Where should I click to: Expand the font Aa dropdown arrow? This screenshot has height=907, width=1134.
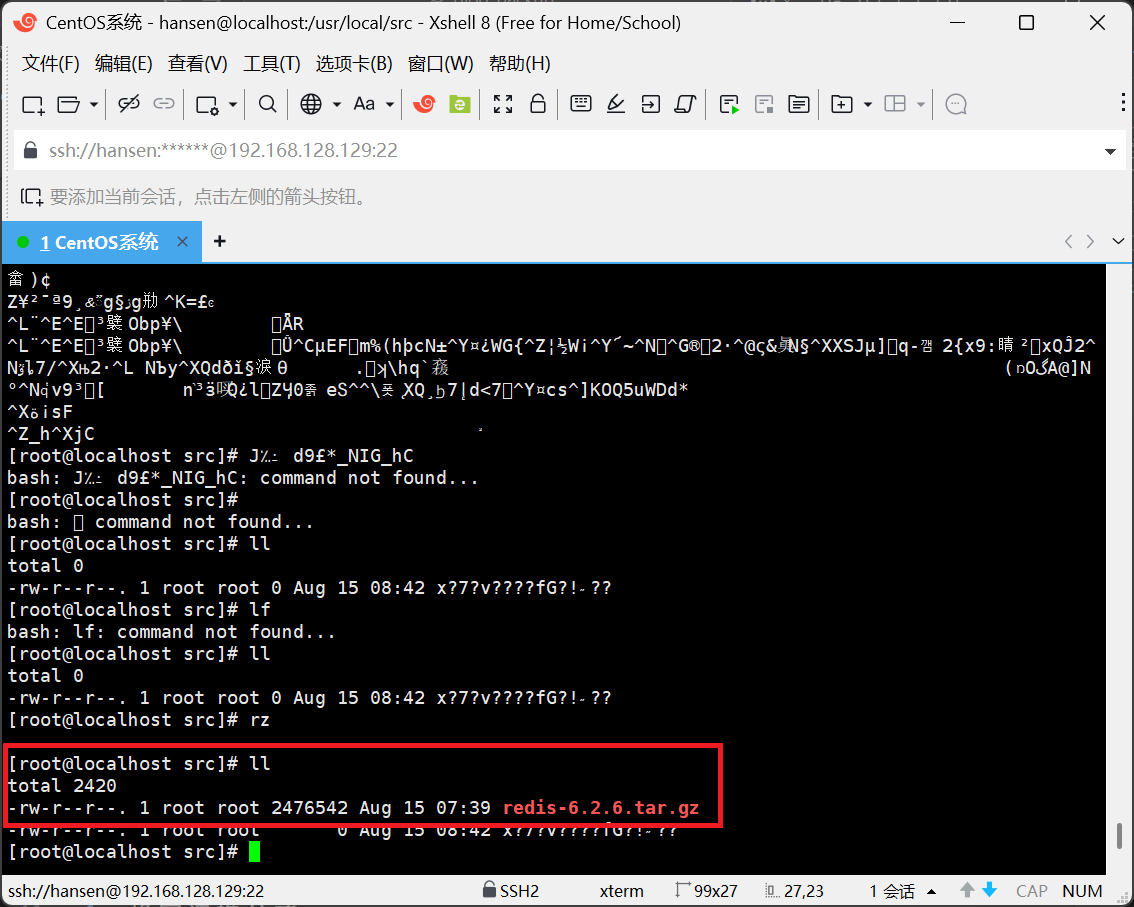[x=390, y=104]
